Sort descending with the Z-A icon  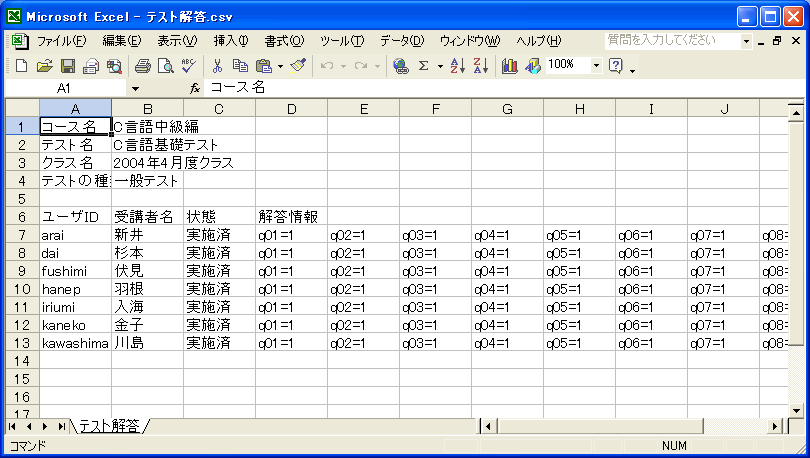[480, 66]
